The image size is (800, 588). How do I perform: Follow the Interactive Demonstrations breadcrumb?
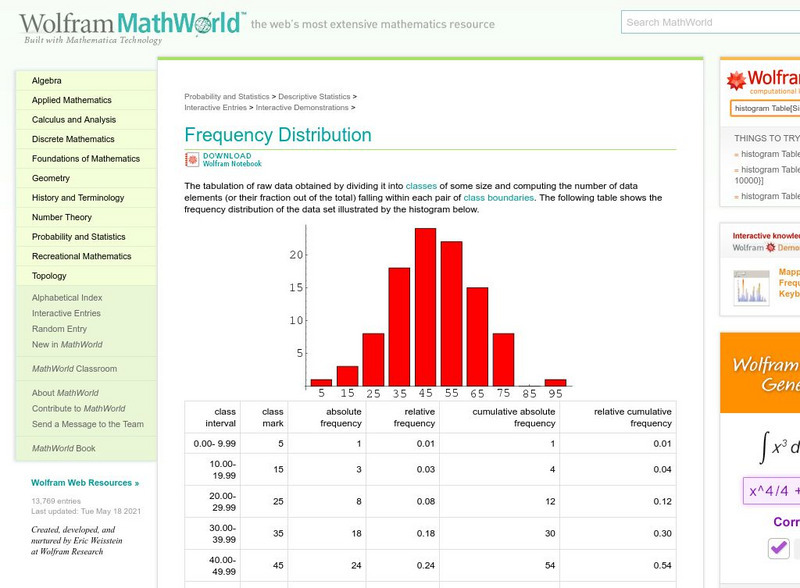pyautogui.click(x=302, y=108)
